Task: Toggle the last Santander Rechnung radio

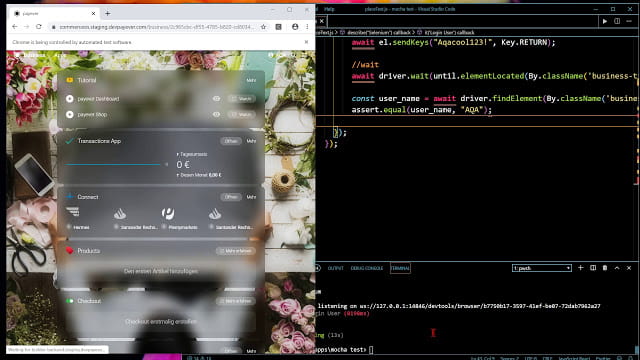Action: point(211,227)
